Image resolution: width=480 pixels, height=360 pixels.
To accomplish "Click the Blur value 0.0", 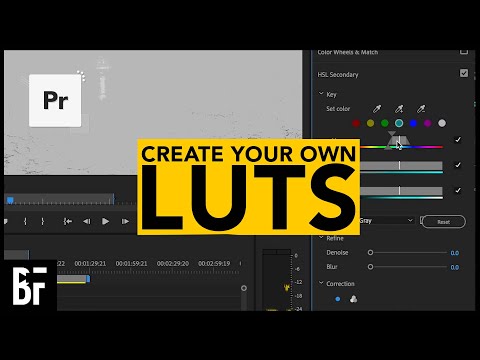I will [x=455, y=267].
